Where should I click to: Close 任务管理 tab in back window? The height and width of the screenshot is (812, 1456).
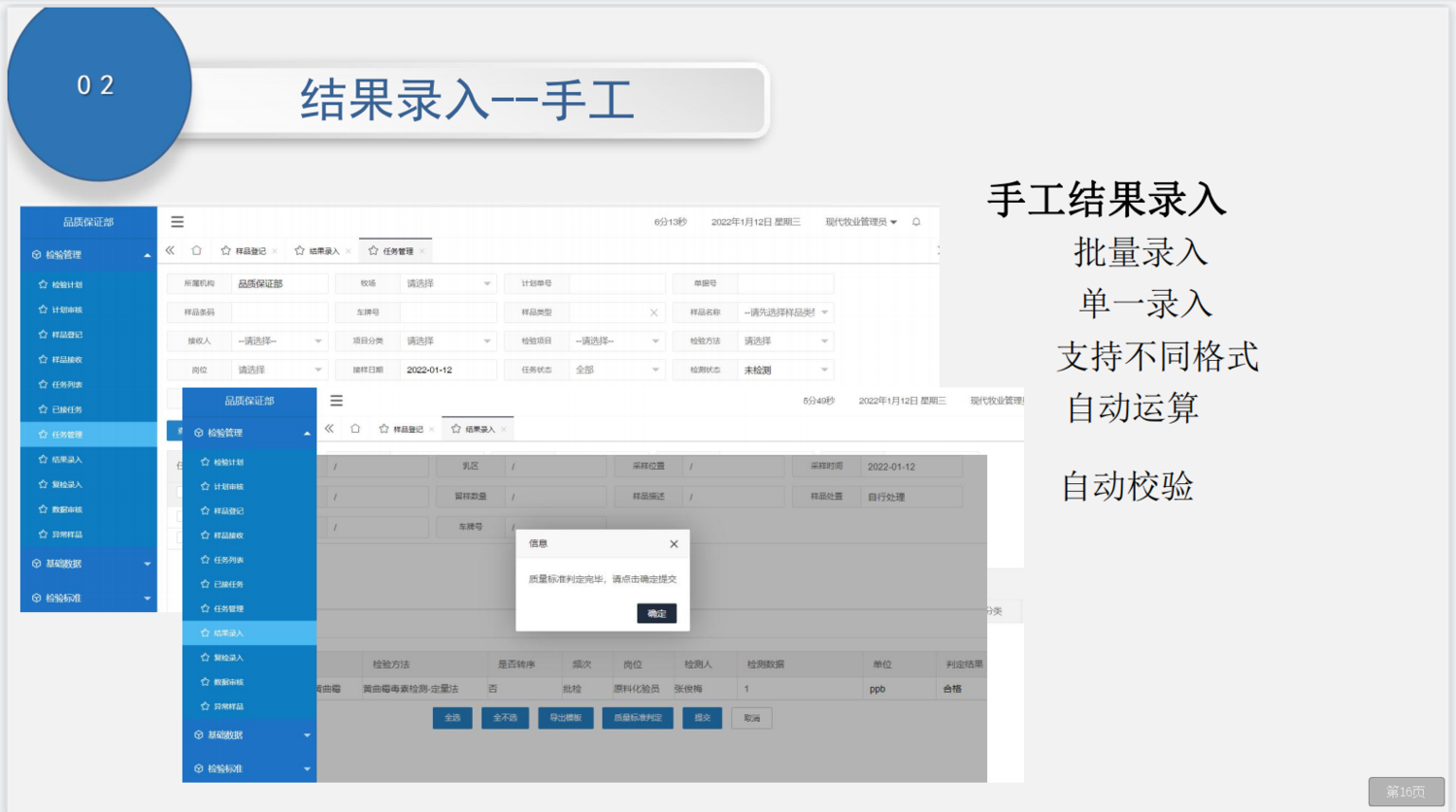coord(422,251)
